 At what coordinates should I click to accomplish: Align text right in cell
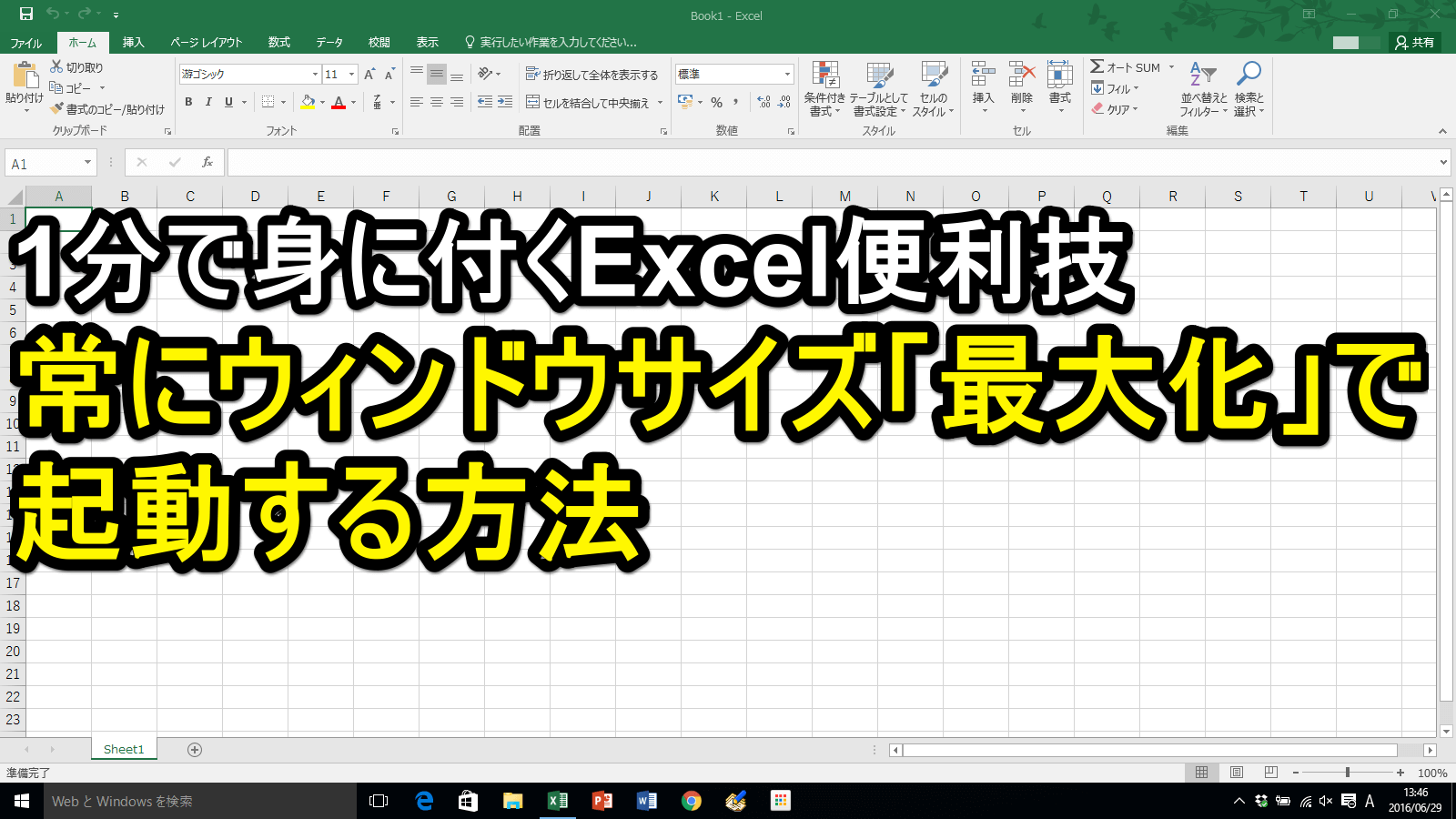[457, 102]
